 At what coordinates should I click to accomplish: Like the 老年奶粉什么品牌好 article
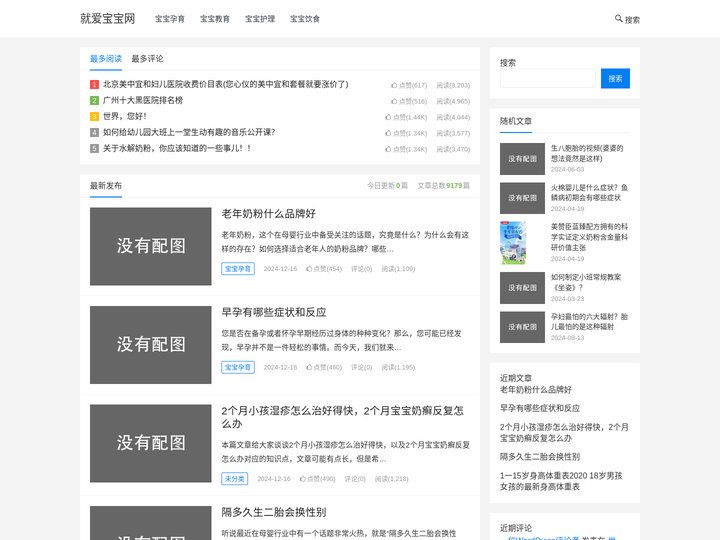click(324, 269)
